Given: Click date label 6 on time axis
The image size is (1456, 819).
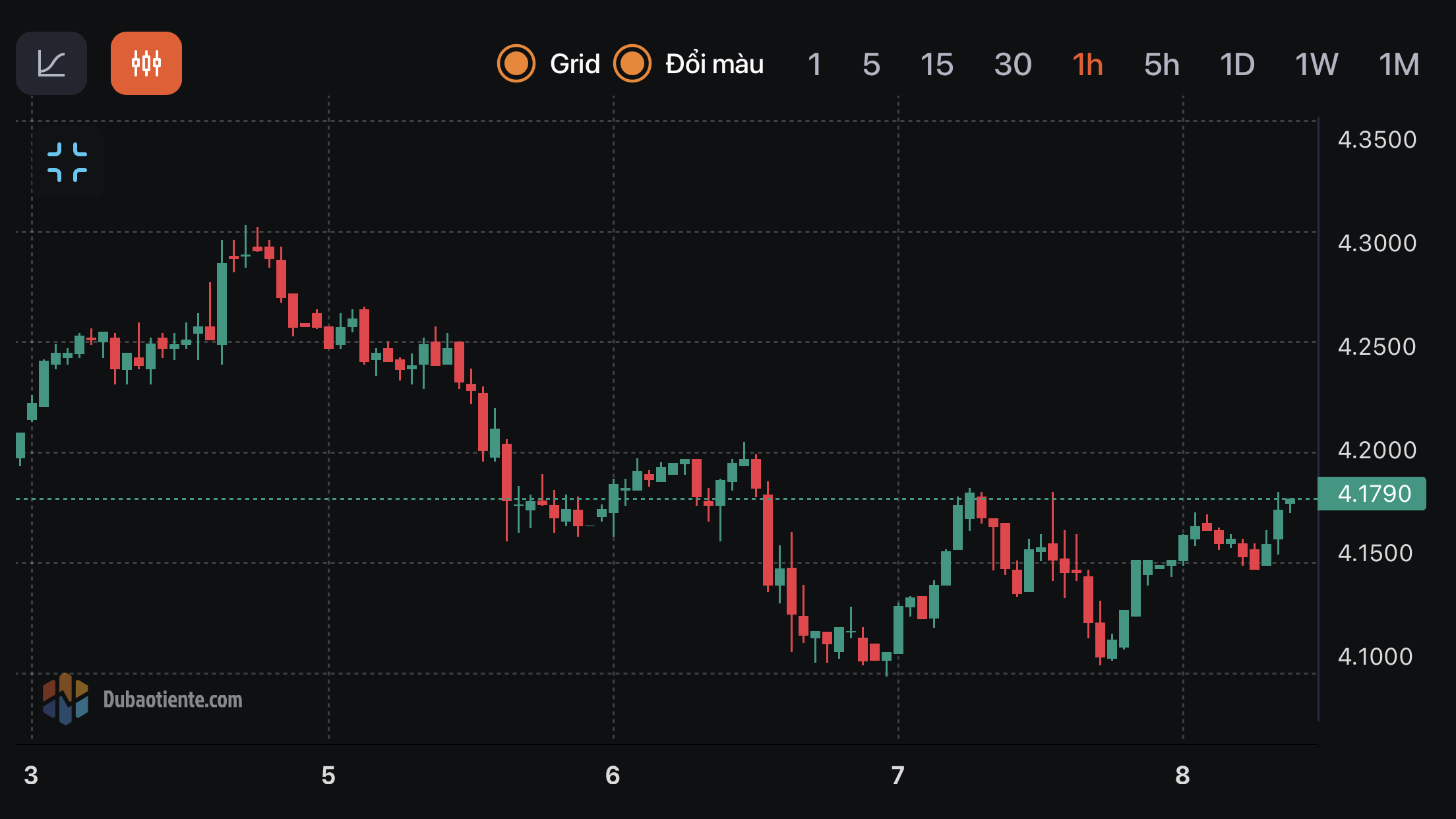Looking at the screenshot, I should (613, 775).
